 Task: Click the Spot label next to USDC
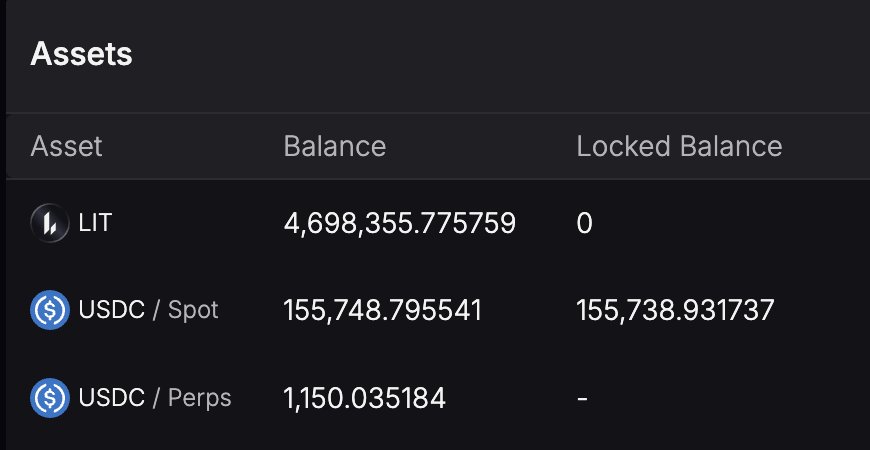193,311
